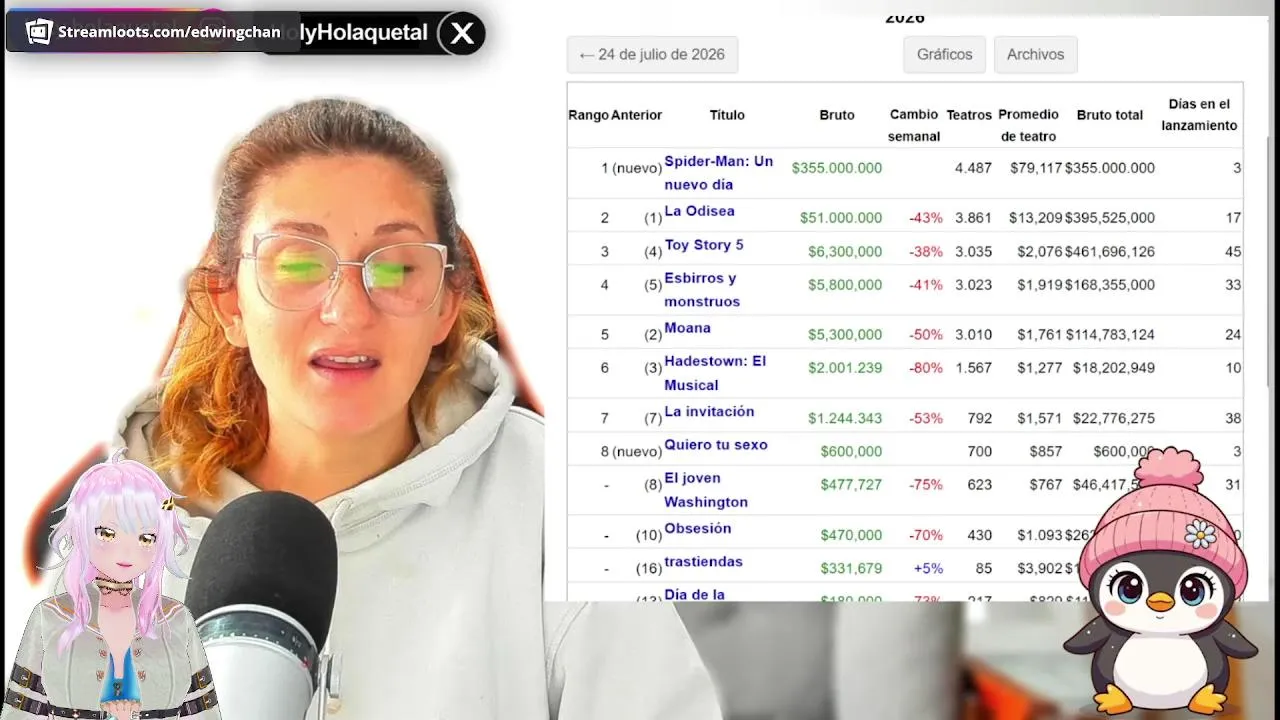Open the Gráficos button
The height and width of the screenshot is (720, 1280).
click(x=944, y=54)
